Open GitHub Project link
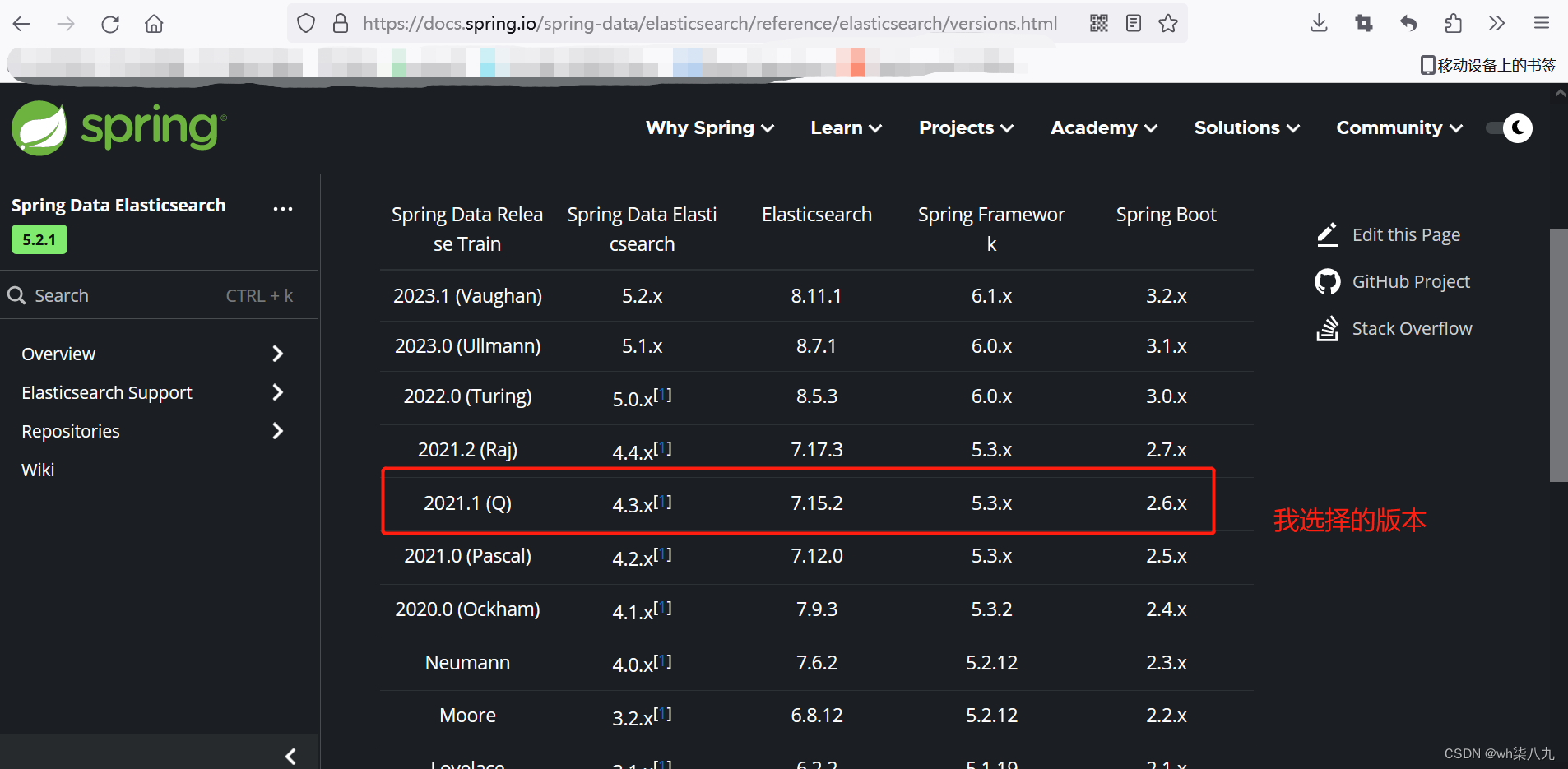This screenshot has height=769, width=1568. (x=1410, y=282)
